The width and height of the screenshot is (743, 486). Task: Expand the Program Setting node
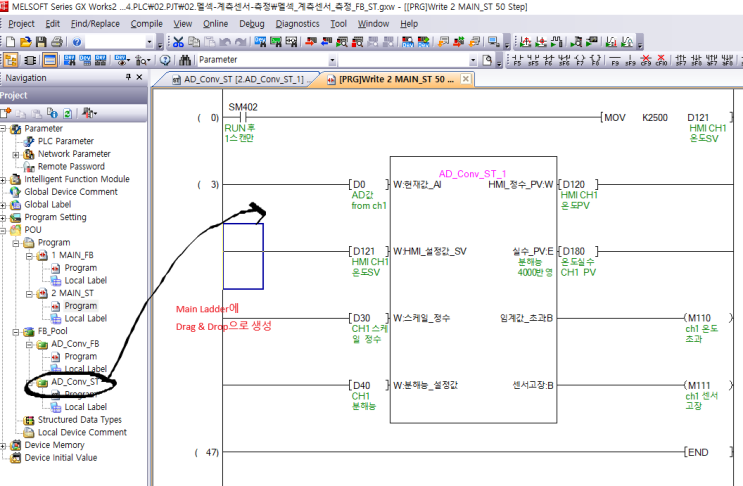[3, 218]
